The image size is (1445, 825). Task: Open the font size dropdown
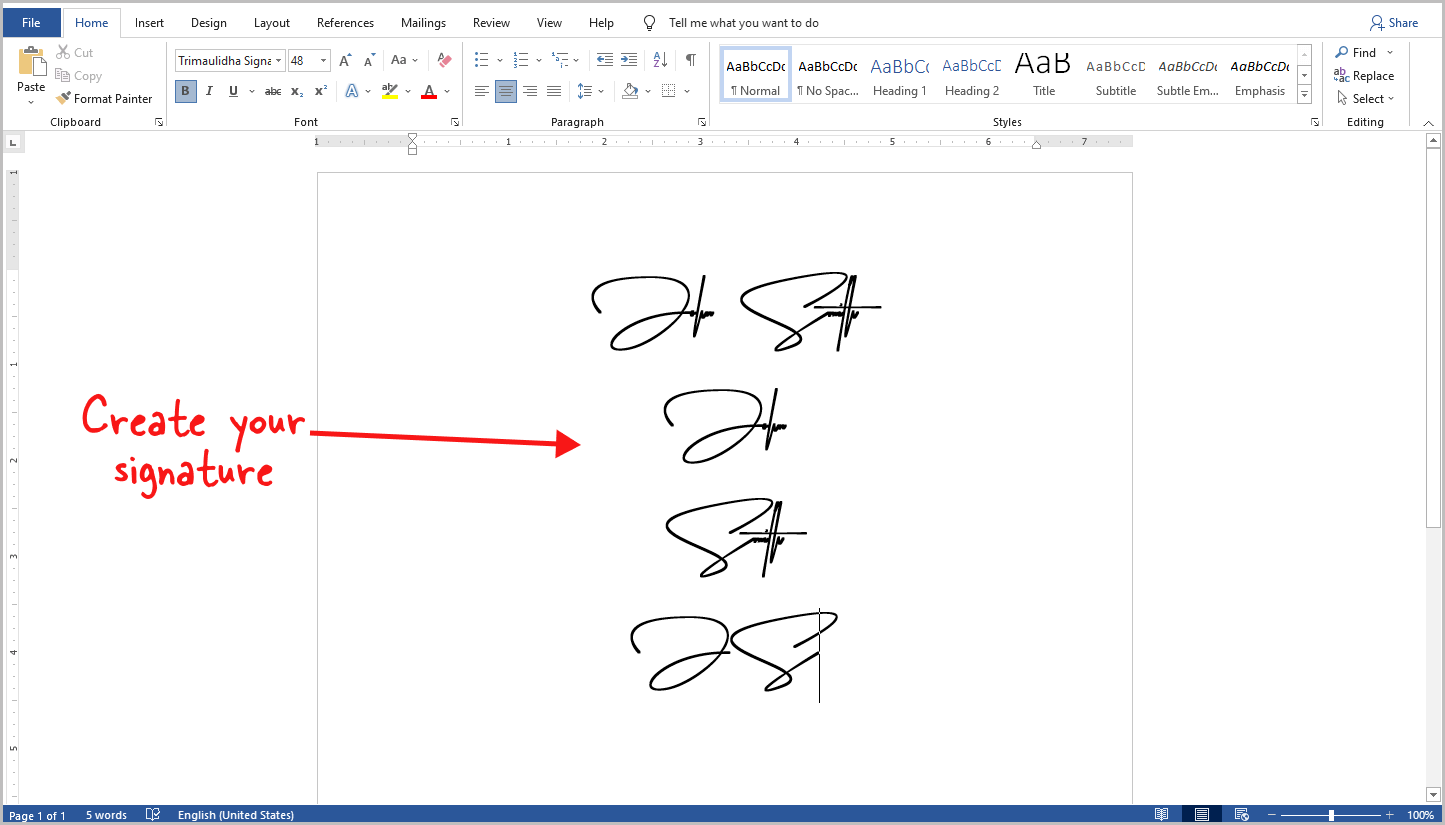tap(323, 60)
